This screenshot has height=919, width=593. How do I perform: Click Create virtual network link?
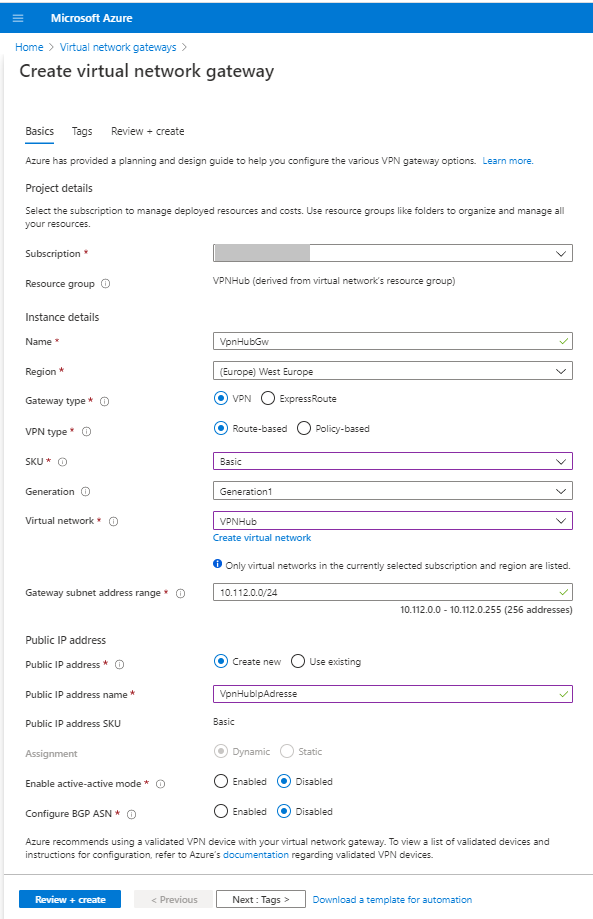[262, 537]
